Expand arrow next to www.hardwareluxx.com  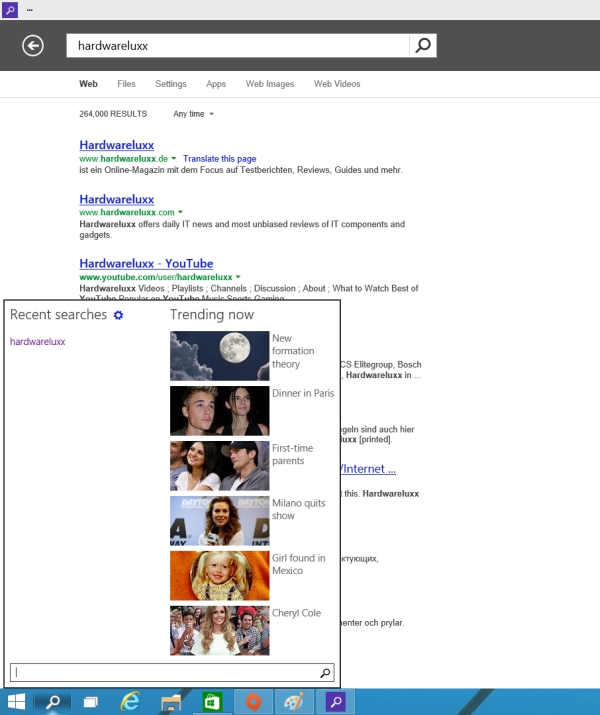(x=181, y=212)
